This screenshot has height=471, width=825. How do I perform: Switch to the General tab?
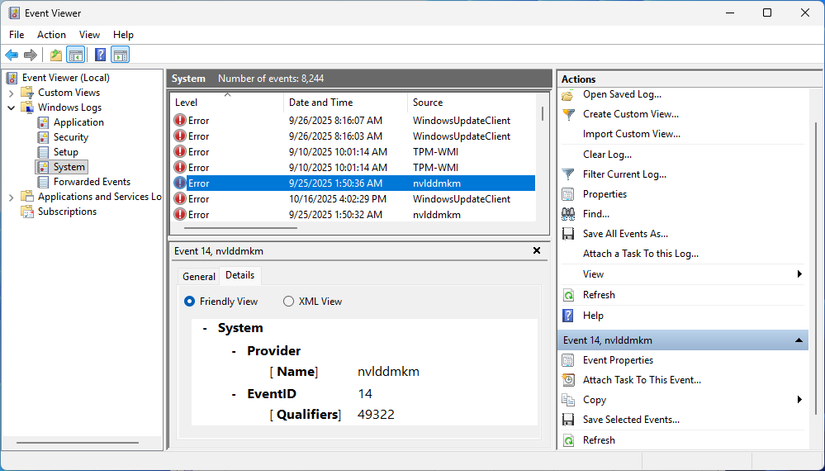click(x=198, y=276)
